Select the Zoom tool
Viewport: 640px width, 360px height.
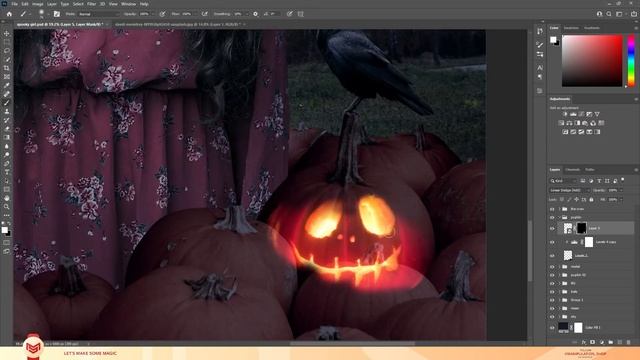pyautogui.click(x=7, y=207)
